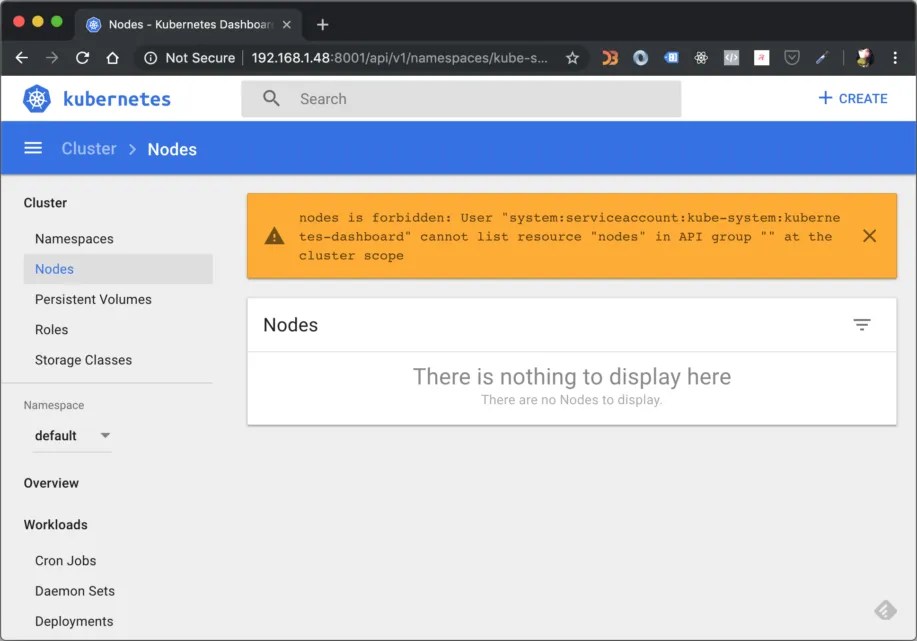Image resolution: width=917 pixels, height=641 pixels.
Task: Click the browser reload icon
Action: [x=82, y=58]
